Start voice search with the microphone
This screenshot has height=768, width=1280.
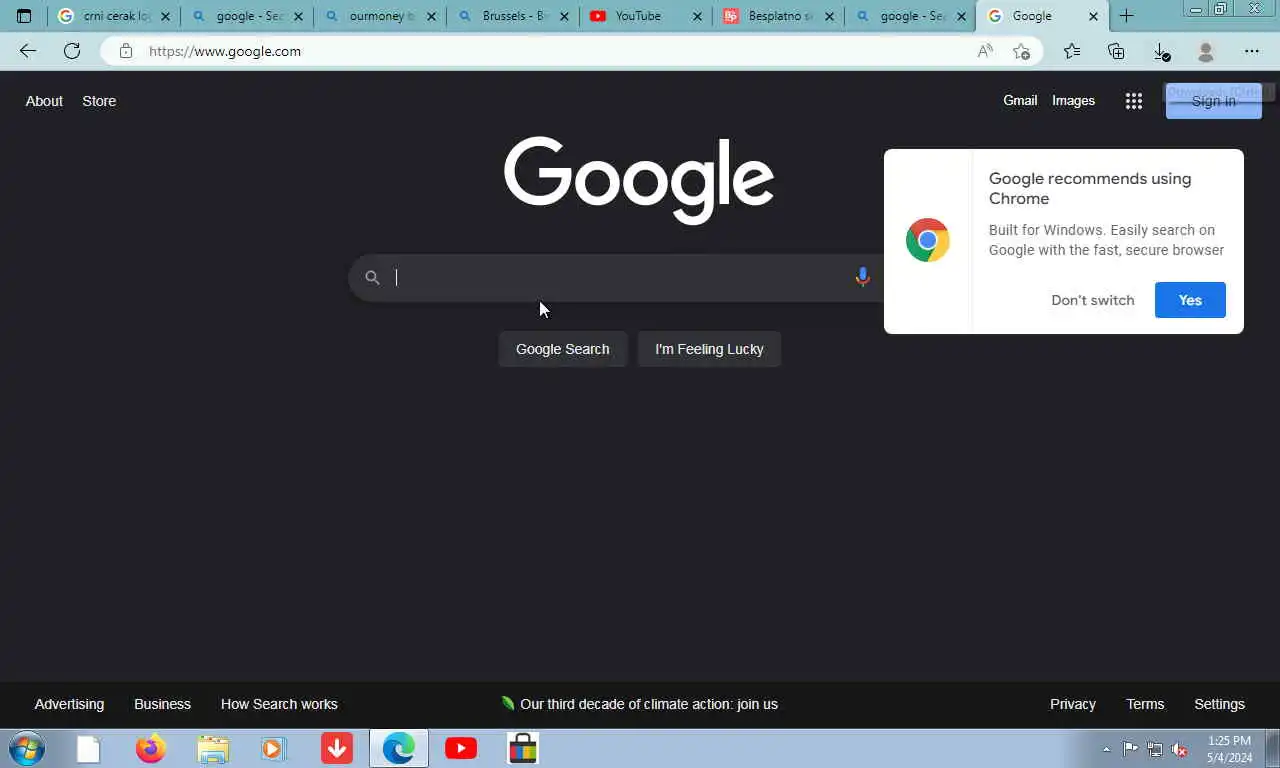pos(862,277)
